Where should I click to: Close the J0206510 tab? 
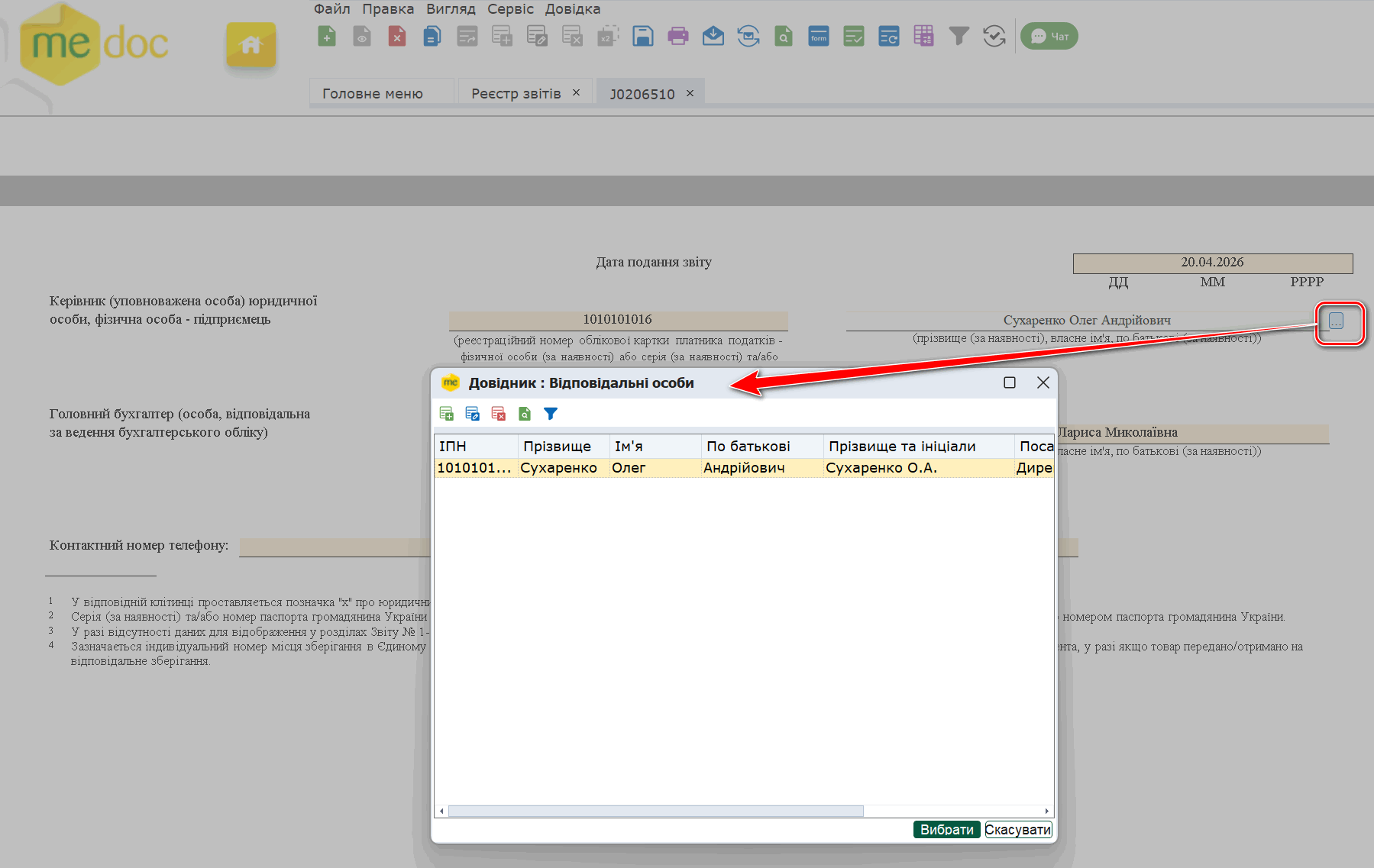pos(690,93)
